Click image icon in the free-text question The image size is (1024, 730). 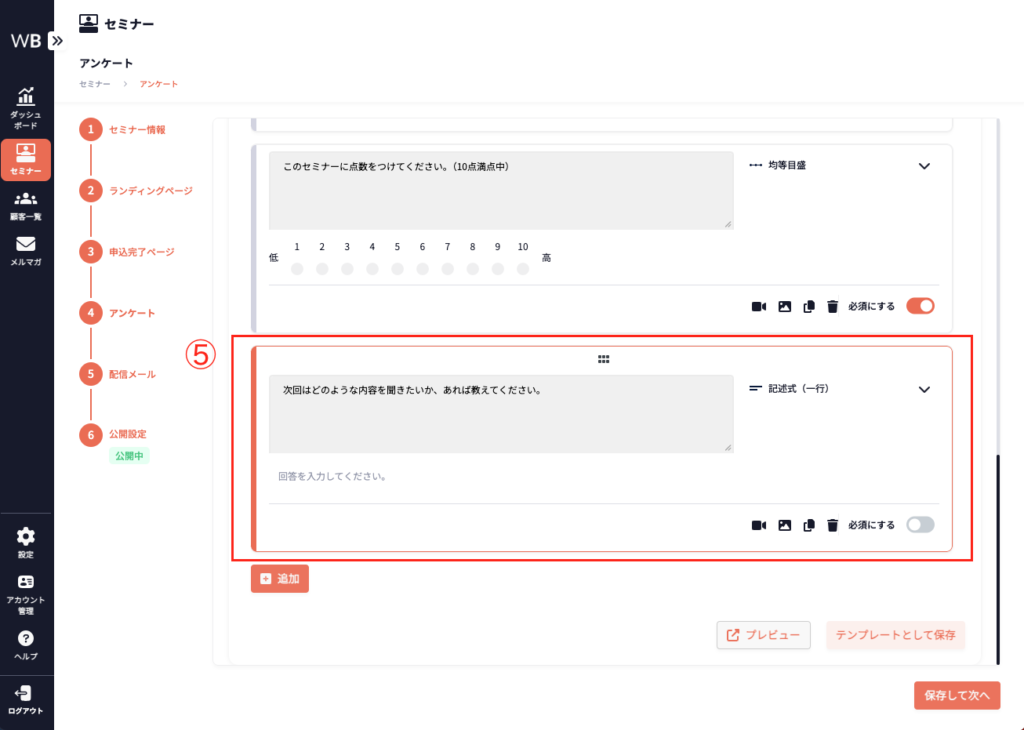pos(784,525)
